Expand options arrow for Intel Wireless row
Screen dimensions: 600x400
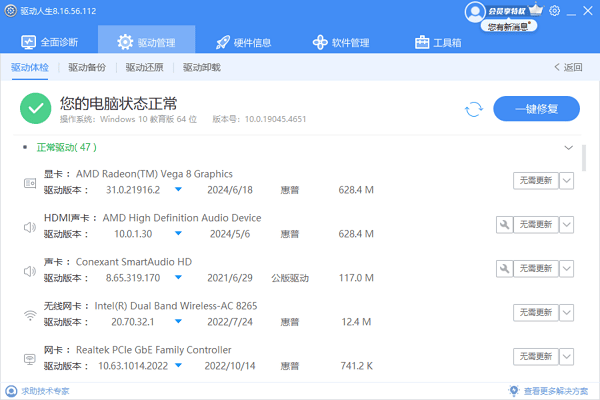click(x=566, y=313)
